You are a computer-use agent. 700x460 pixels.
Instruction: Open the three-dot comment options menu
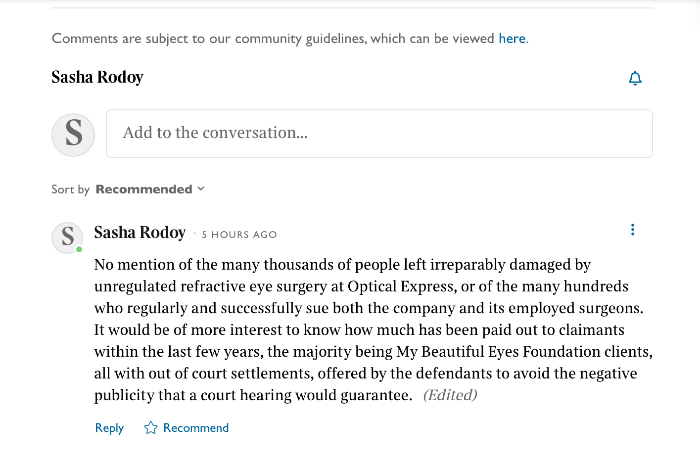click(632, 230)
